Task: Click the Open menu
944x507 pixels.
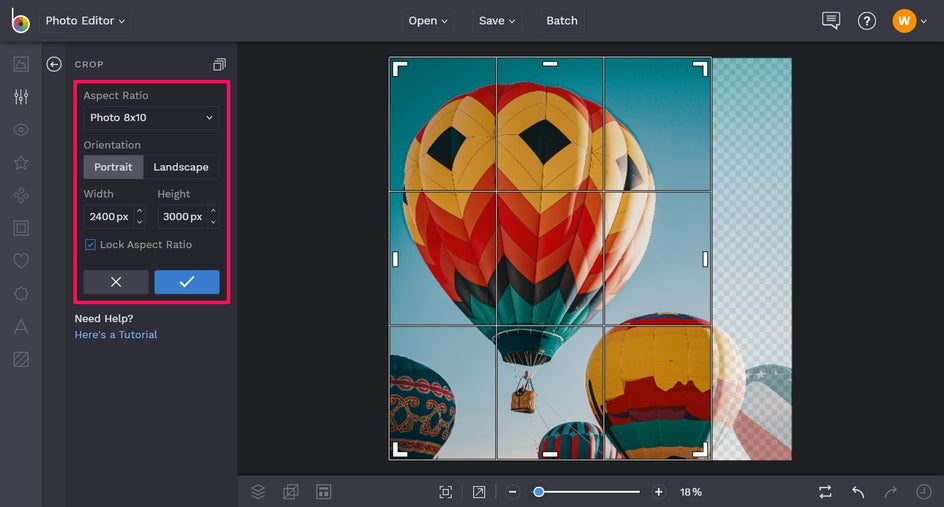Action: click(x=428, y=21)
